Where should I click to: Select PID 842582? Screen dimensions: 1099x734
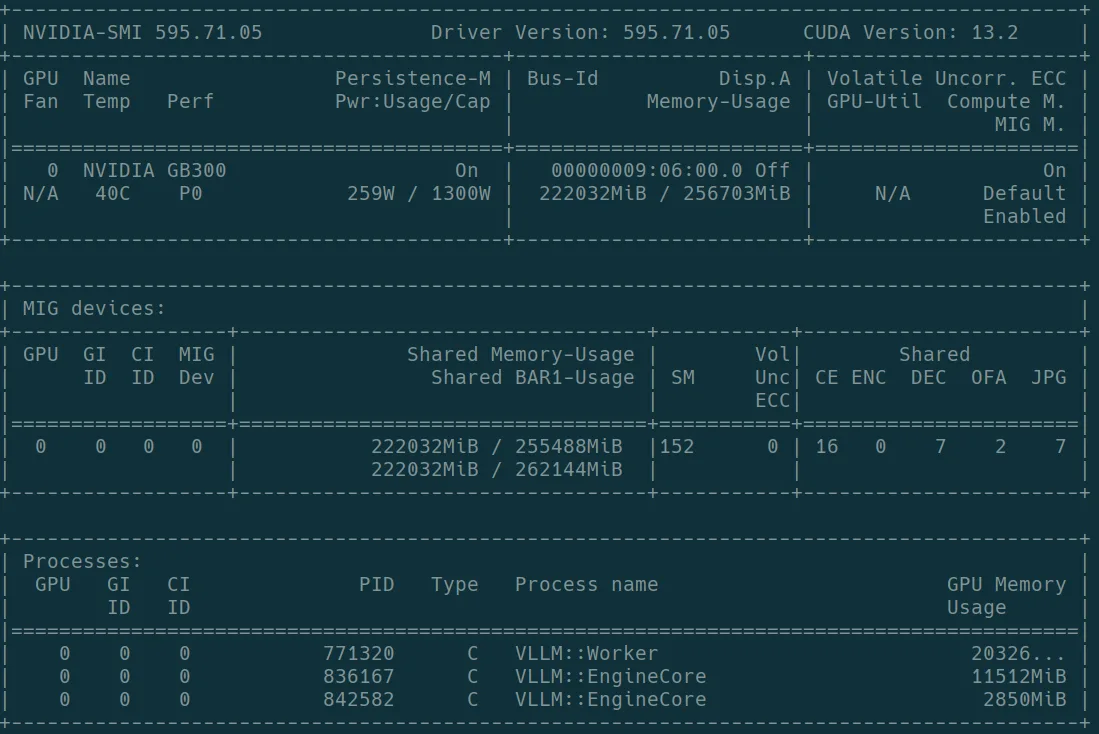click(358, 700)
